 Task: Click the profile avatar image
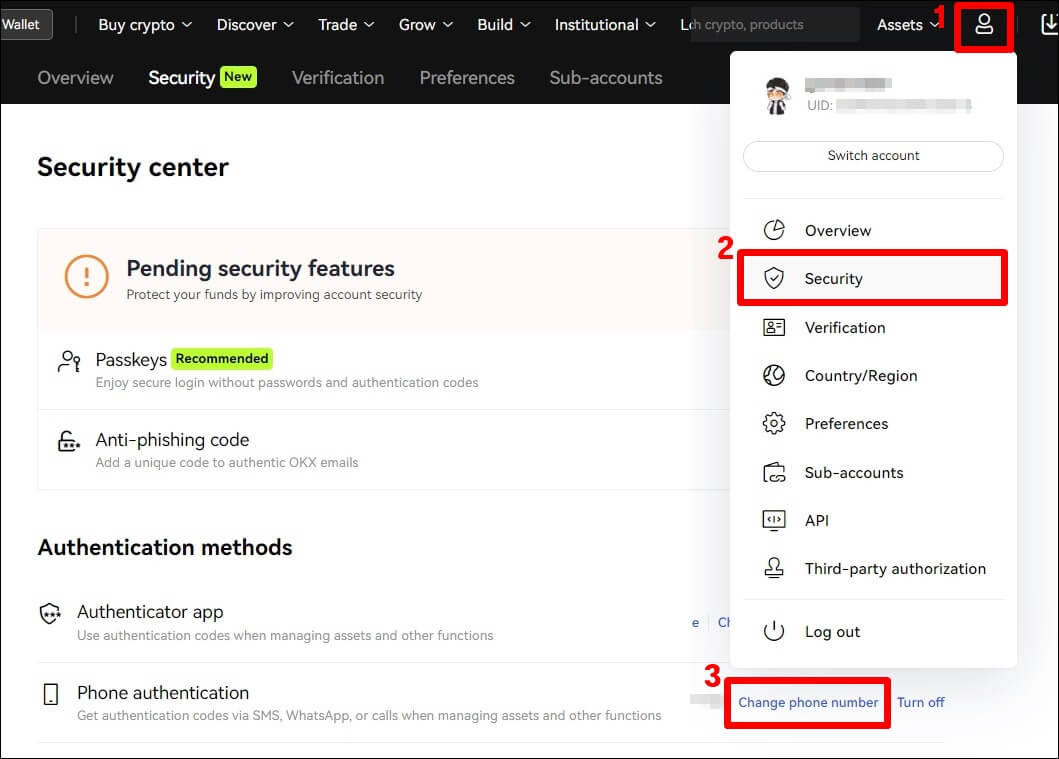point(777,96)
